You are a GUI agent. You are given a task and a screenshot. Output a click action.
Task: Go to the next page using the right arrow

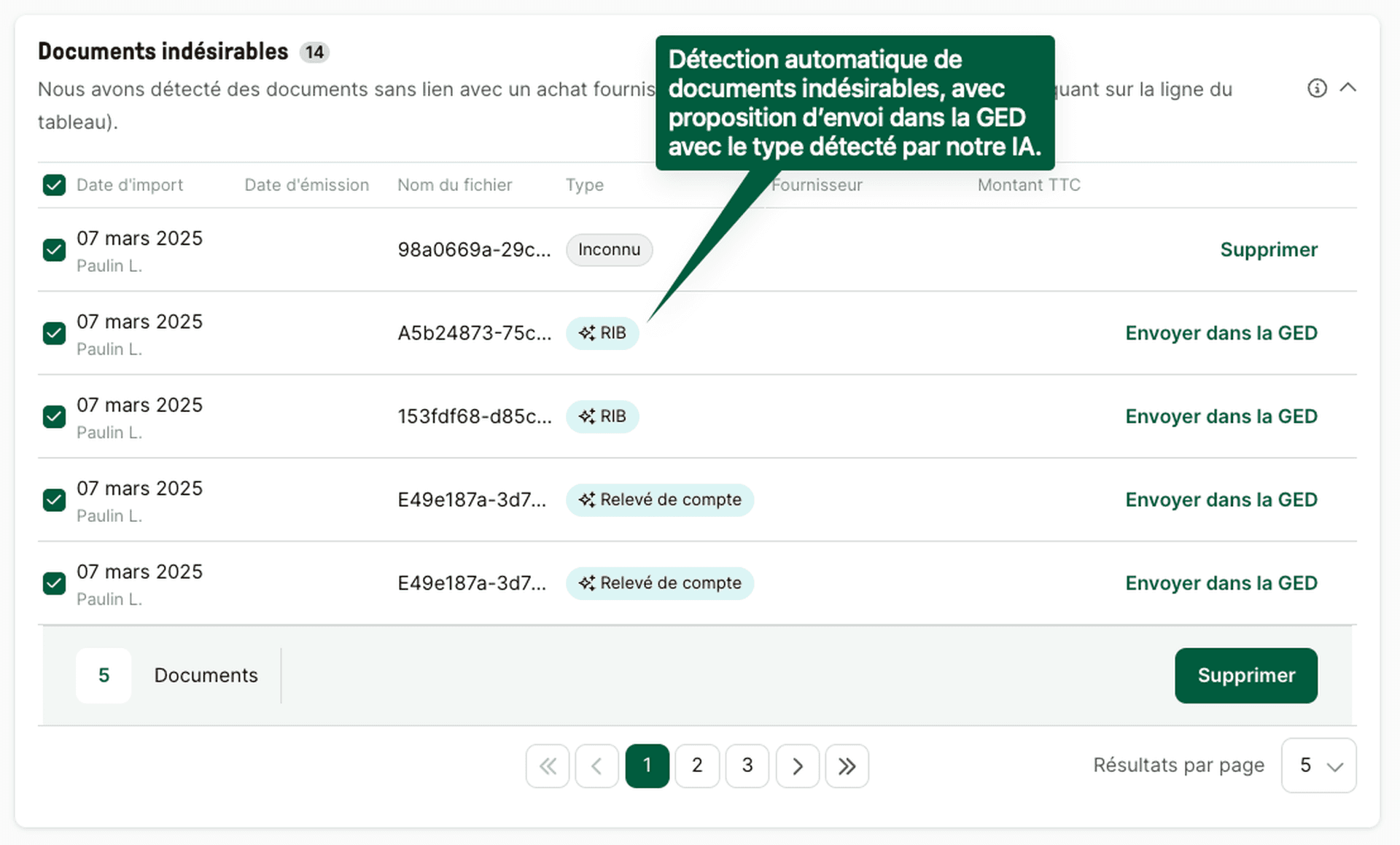pyautogui.click(x=797, y=766)
